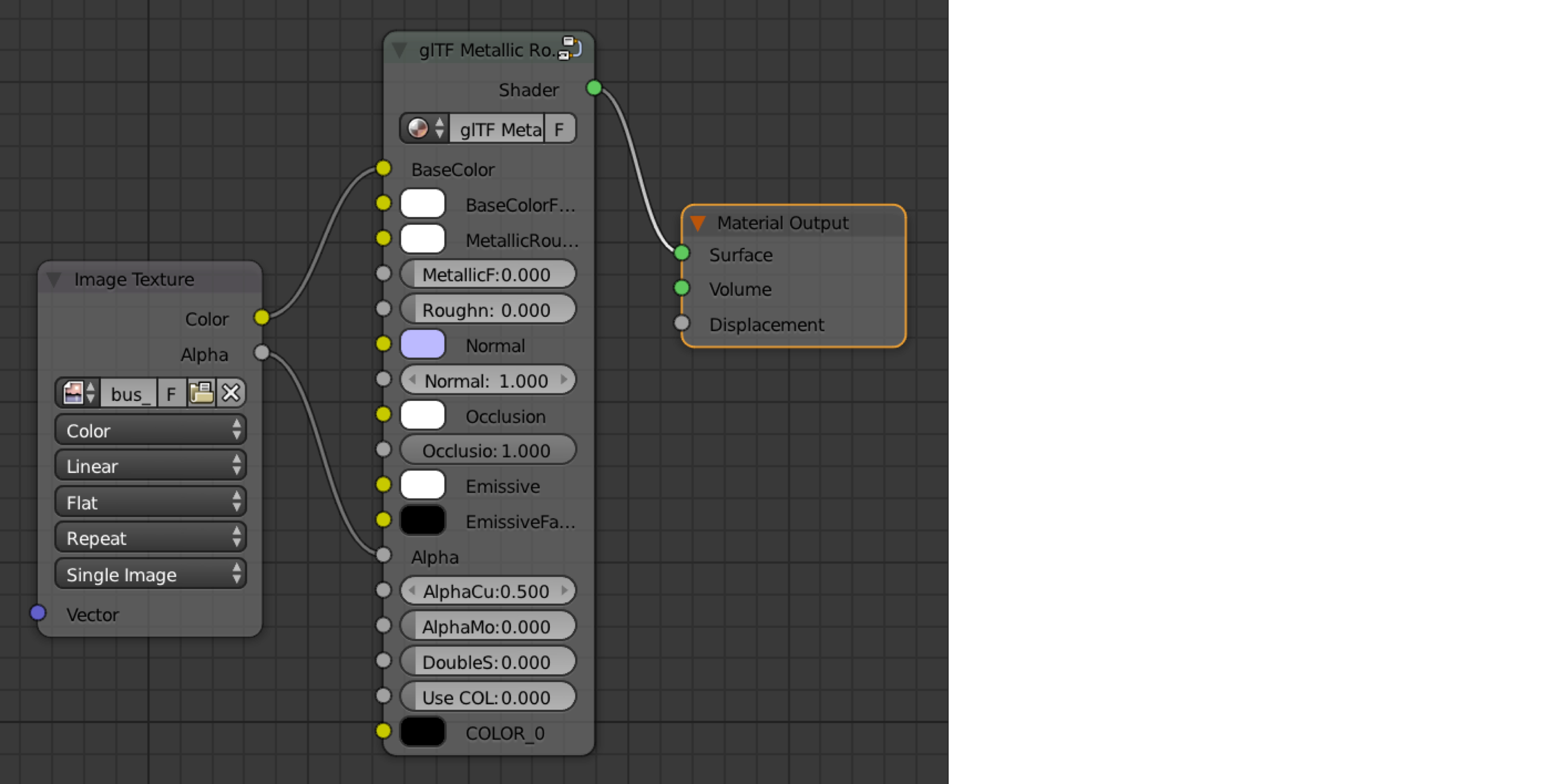Toggle fake user F next to glTF Meta group
Image resolution: width=1568 pixels, height=784 pixels.
559,129
